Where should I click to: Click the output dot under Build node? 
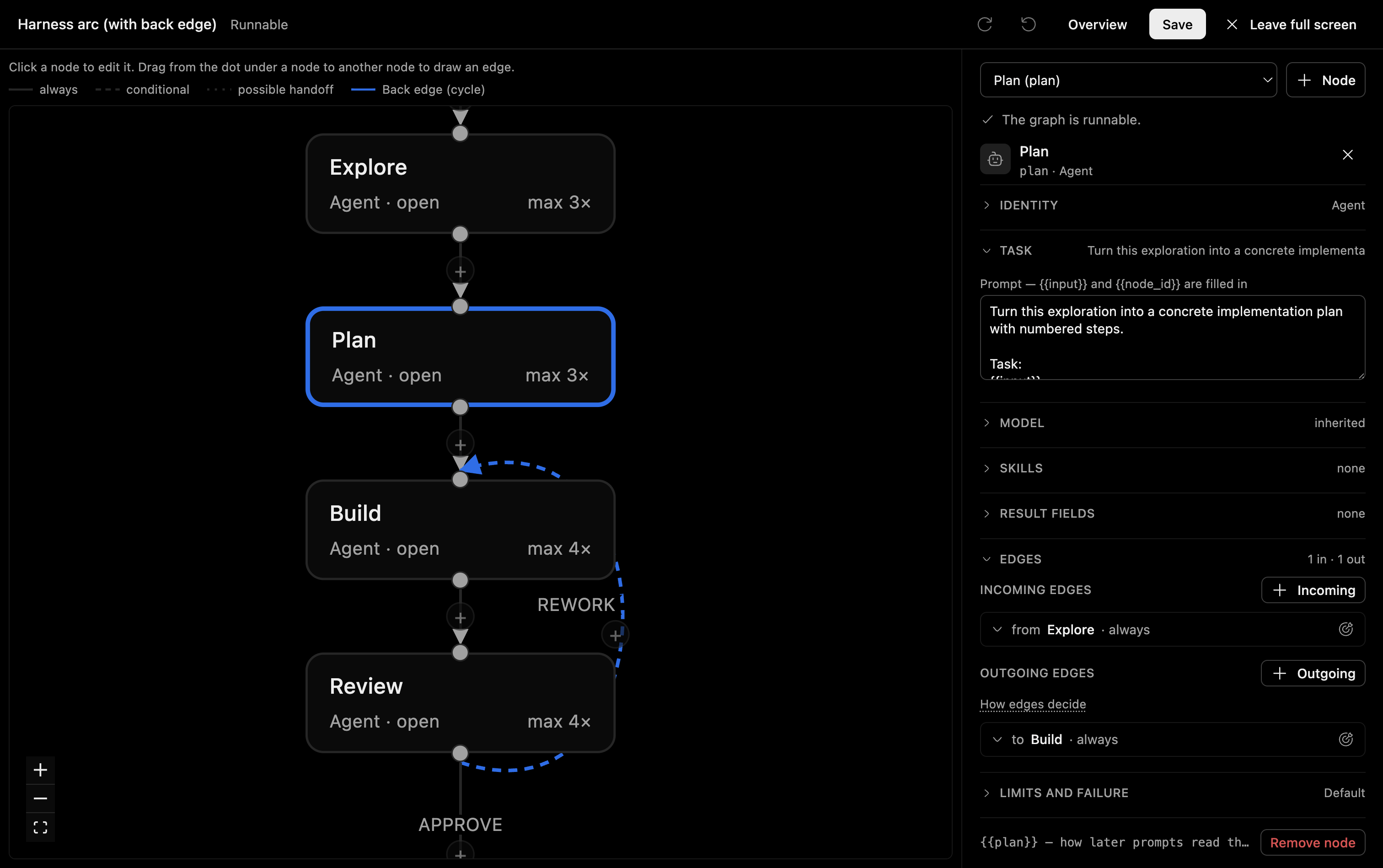460,580
